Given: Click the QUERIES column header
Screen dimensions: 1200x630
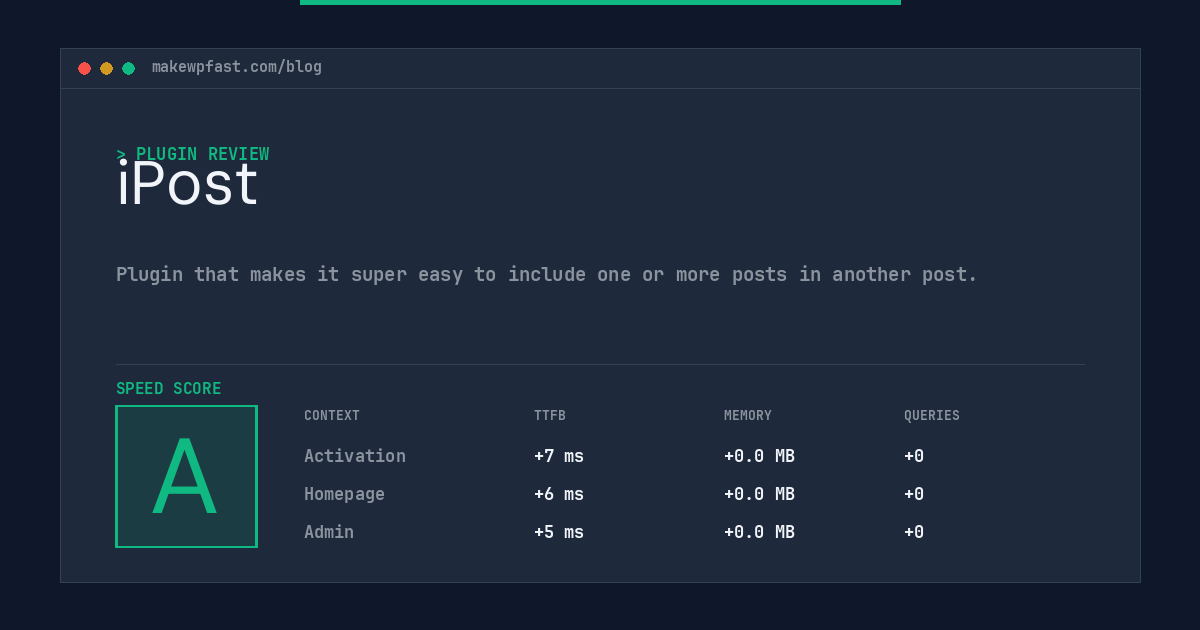Looking at the screenshot, I should click(932, 416).
